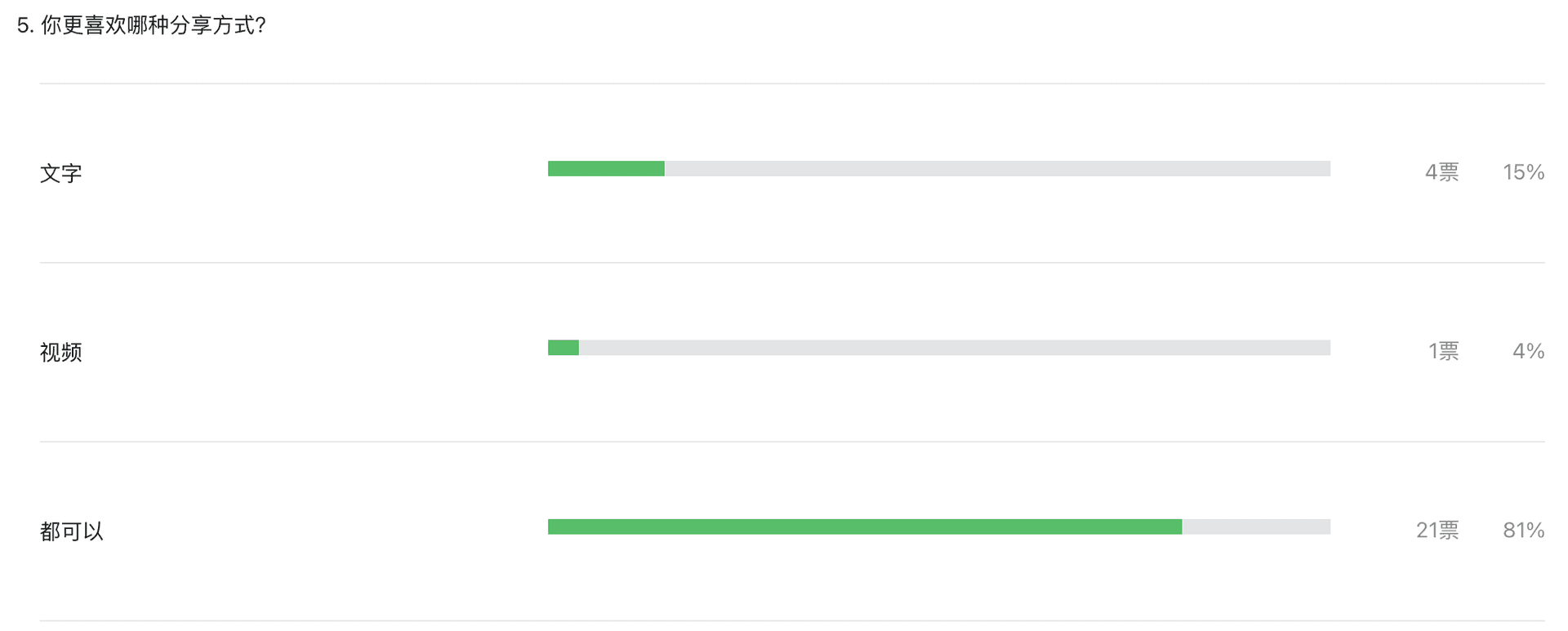Image resolution: width=1568 pixels, height=631 pixels.
Task: Click the 15% percentage label
Action: click(1523, 172)
